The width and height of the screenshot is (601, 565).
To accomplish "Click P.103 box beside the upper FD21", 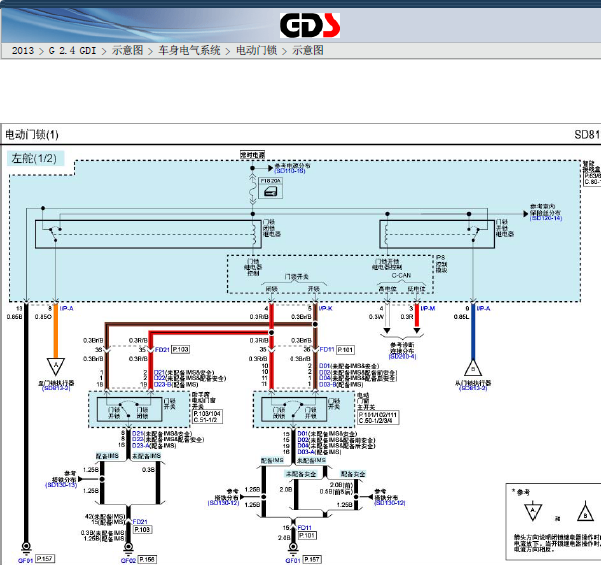I will [180, 349].
